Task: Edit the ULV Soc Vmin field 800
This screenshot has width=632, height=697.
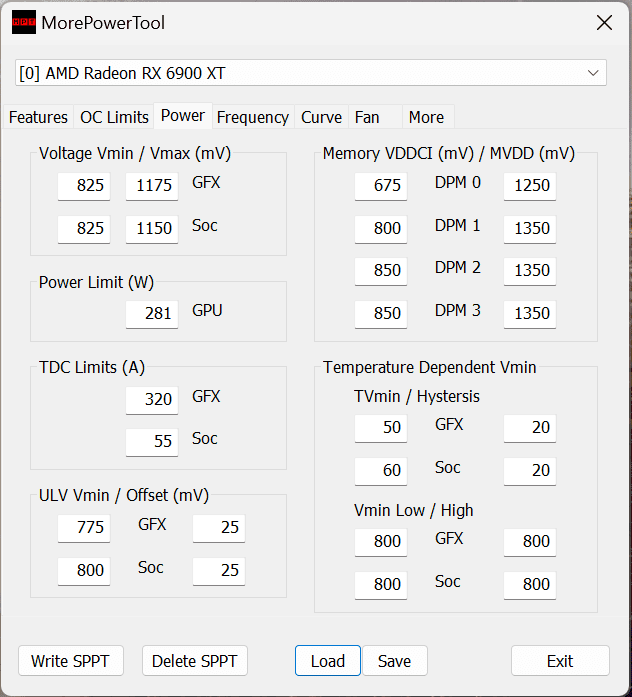Action: (x=84, y=571)
